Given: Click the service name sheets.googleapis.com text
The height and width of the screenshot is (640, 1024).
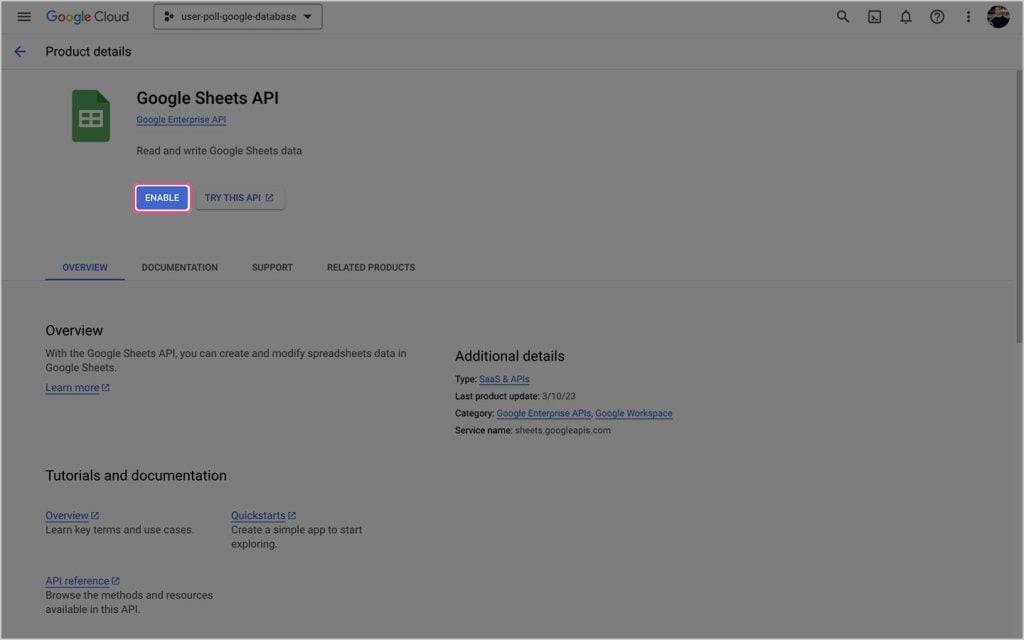Looking at the screenshot, I should pos(562,430).
